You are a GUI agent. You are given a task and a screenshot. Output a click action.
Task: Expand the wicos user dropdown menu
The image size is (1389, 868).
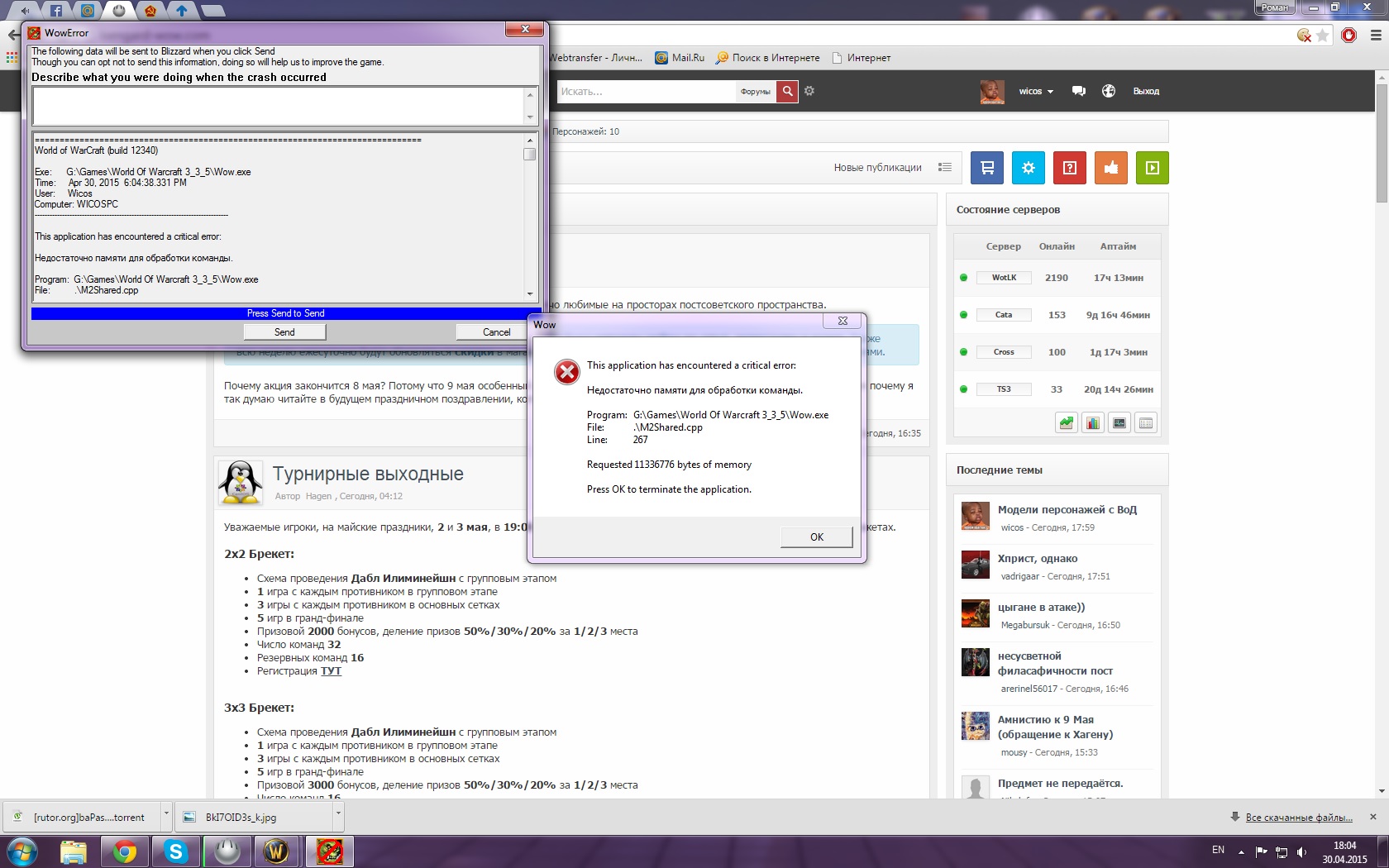(1035, 91)
